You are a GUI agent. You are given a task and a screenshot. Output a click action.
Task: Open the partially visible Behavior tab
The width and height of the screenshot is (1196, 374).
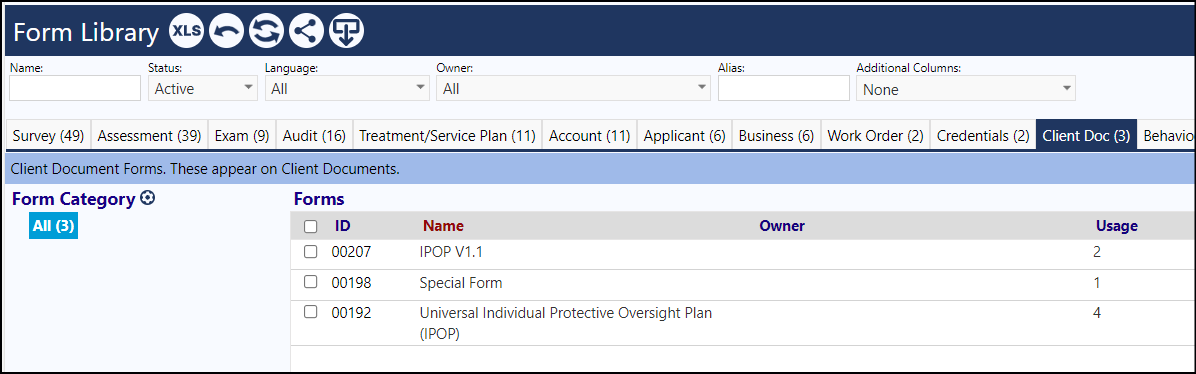[x=1166, y=136]
